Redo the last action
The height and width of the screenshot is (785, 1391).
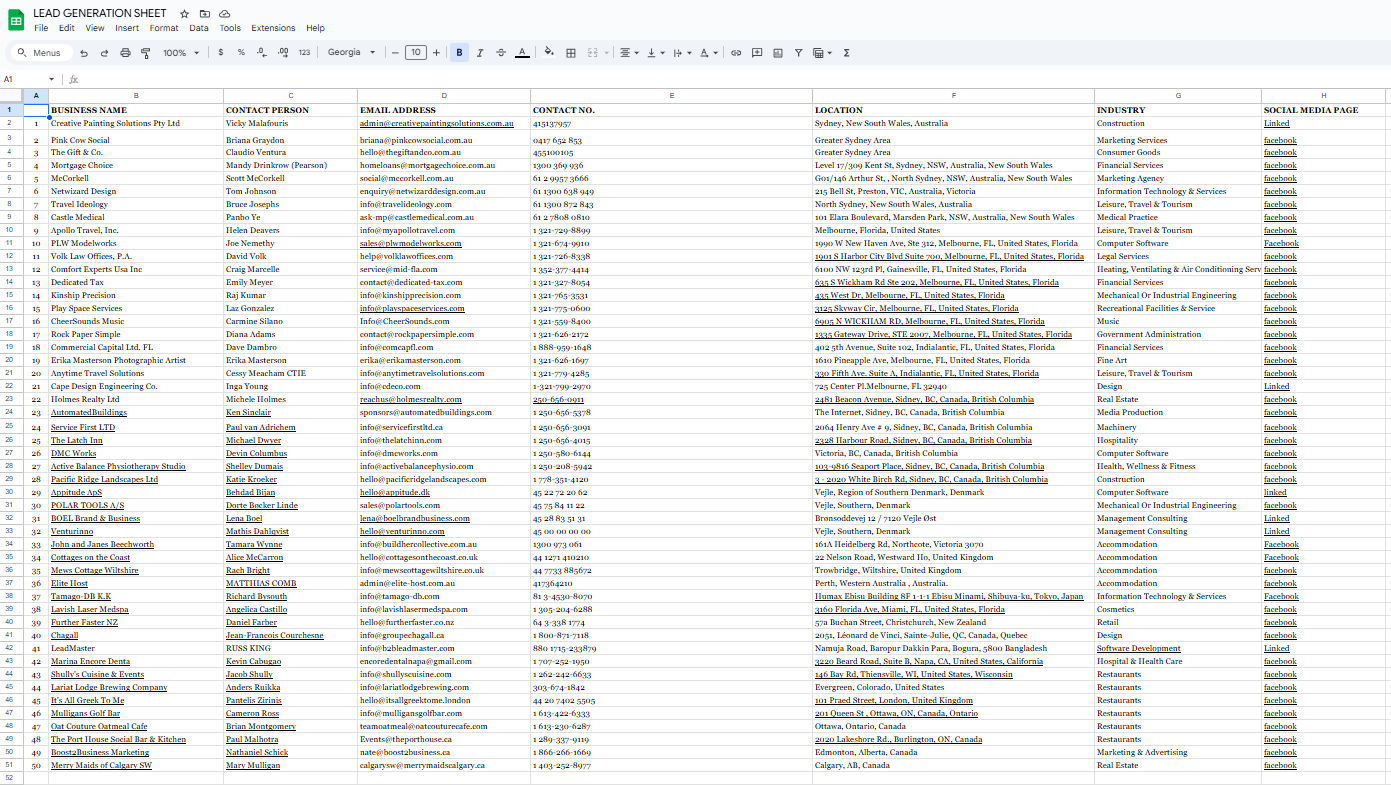pos(105,53)
